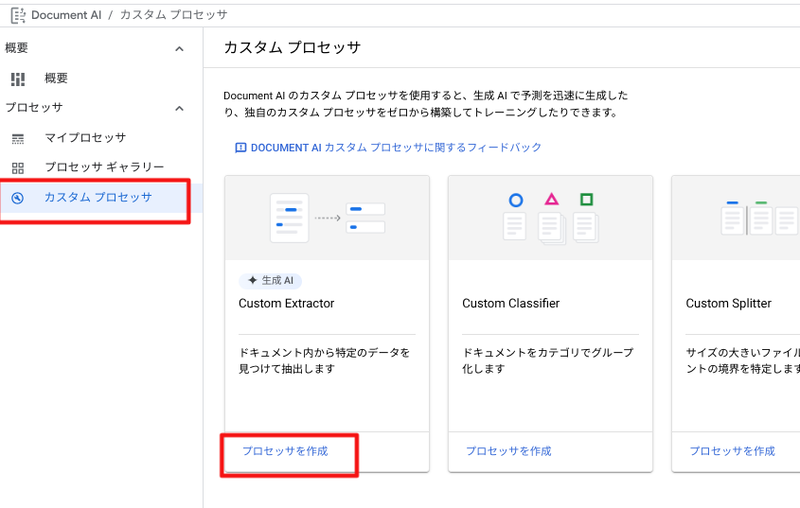Click the Custom Classifier title
Screen dimensions: 800x508
pos(511,303)
